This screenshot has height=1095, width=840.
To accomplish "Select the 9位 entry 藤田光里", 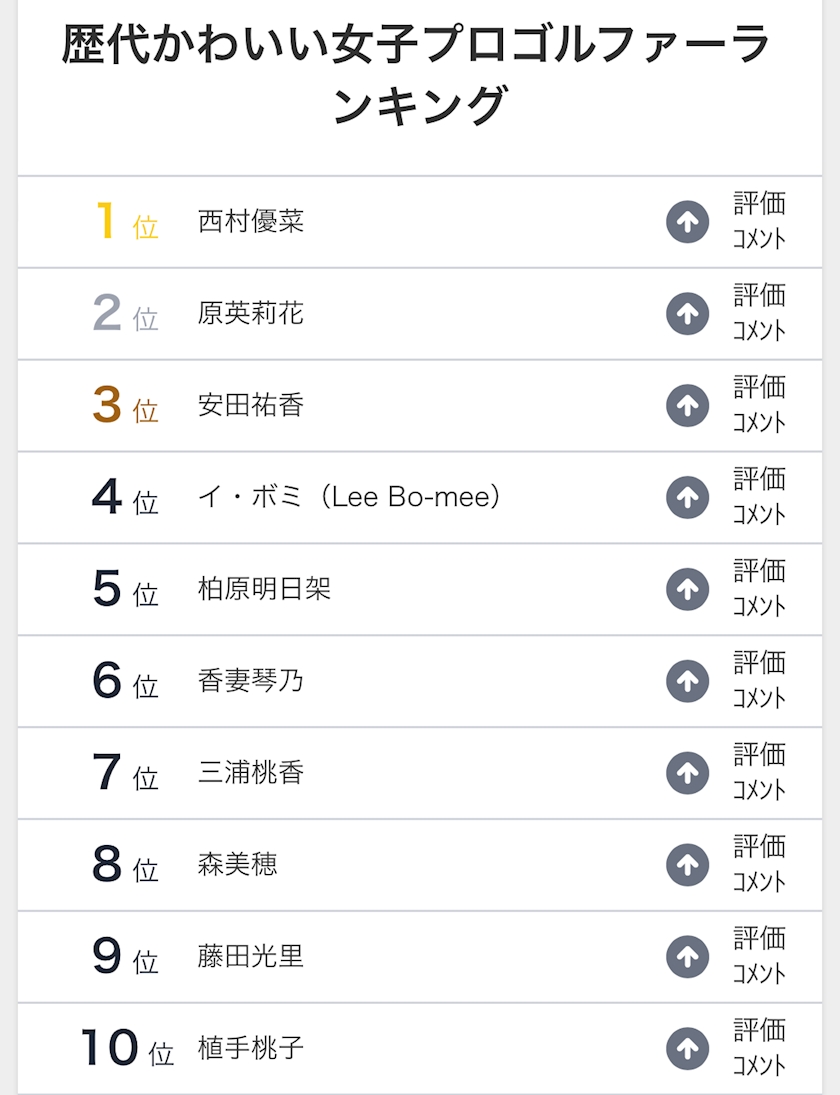I will pyautogui.click(x=251, y=957).
